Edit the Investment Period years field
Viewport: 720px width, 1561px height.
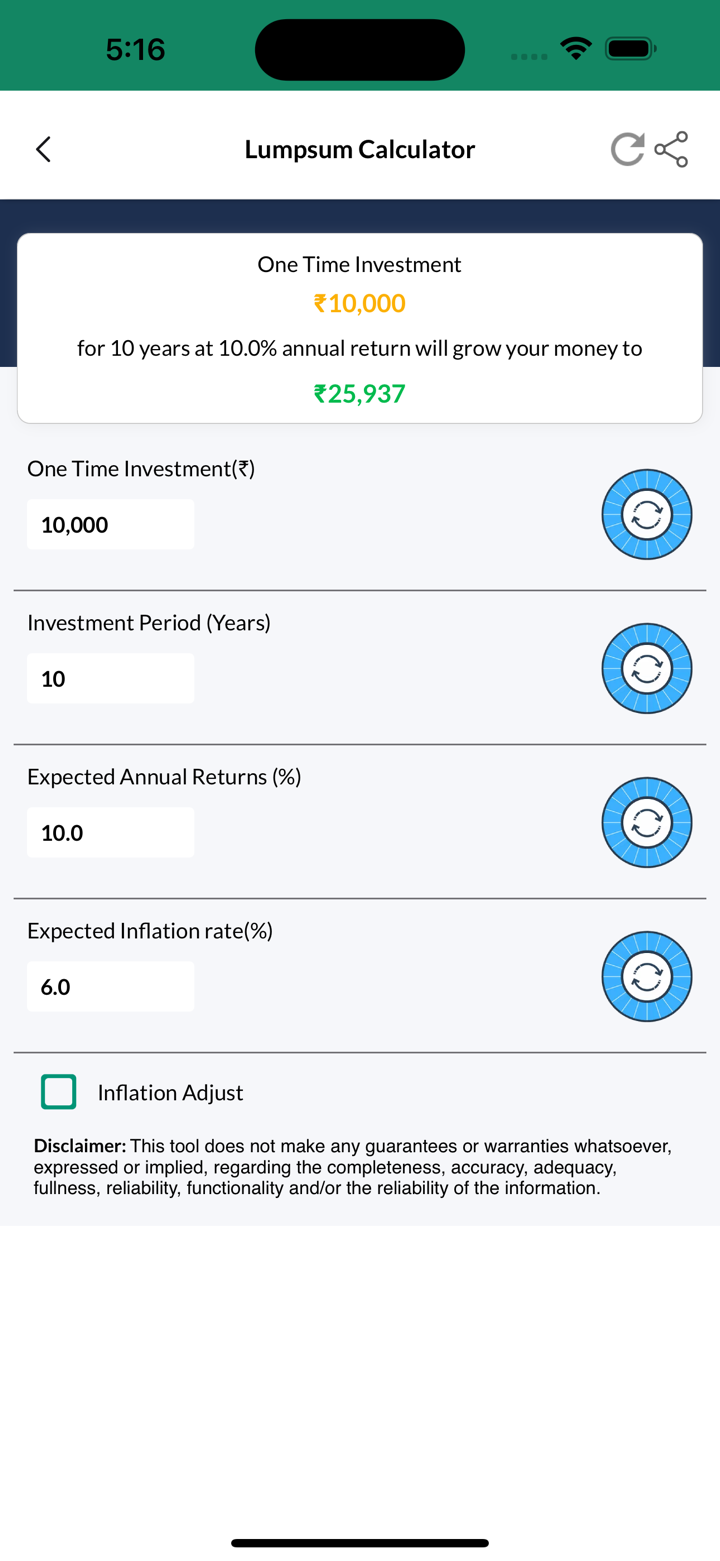pos(111,679)
